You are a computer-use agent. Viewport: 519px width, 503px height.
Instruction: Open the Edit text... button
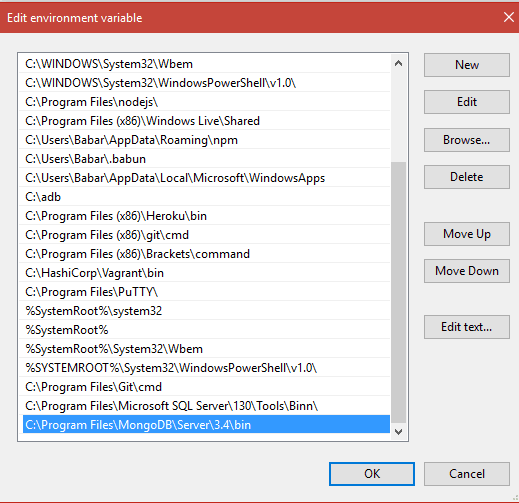tap(467, 327)
